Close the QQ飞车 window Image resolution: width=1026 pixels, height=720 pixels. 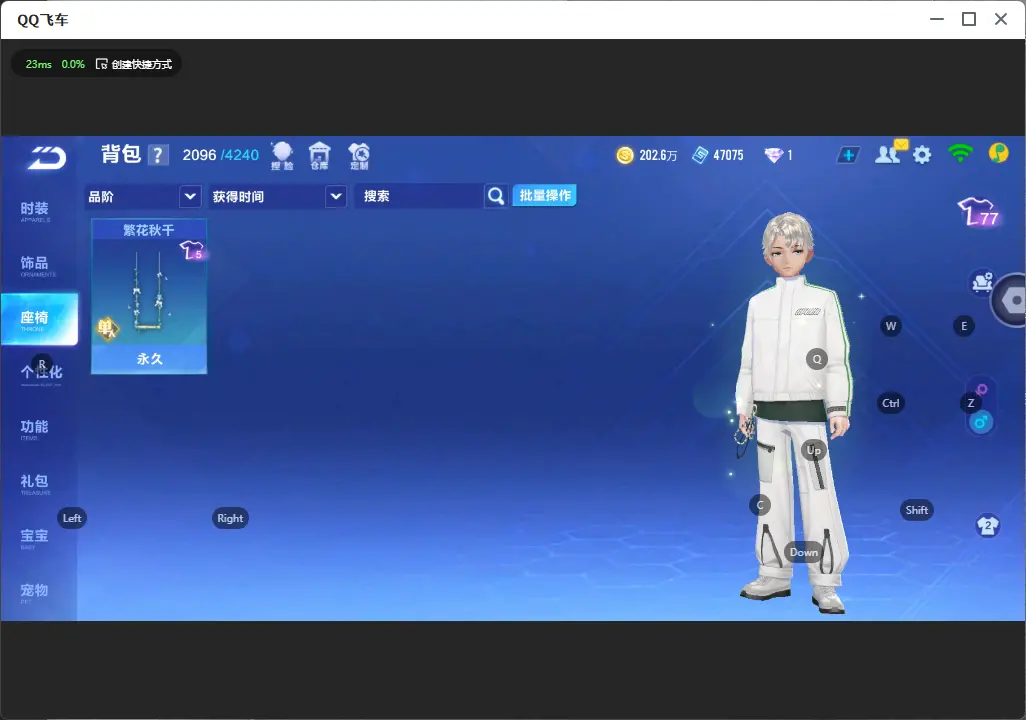tap(1001, 19)
